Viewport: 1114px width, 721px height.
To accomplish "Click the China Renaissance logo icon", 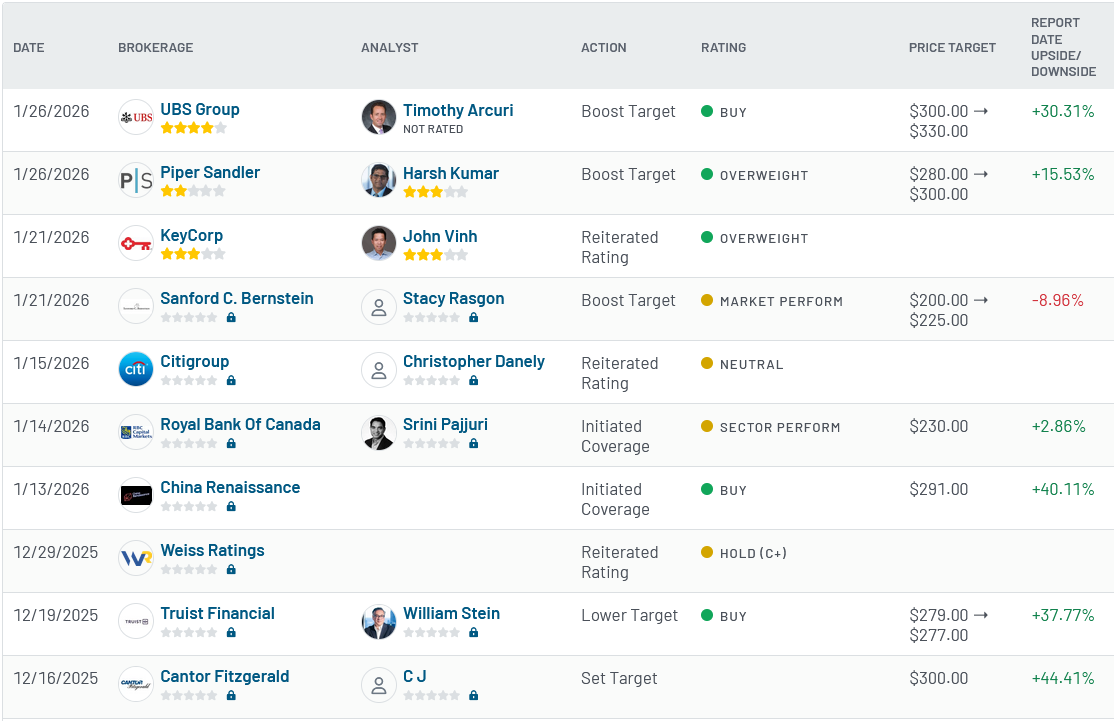I will pos(136,495).
